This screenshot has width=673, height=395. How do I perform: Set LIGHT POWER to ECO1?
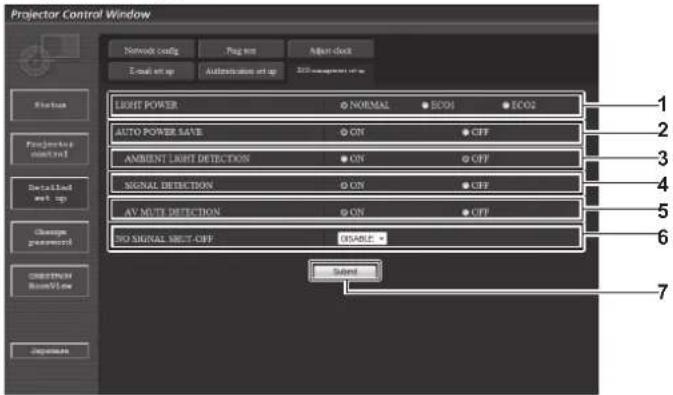(425, 105)
